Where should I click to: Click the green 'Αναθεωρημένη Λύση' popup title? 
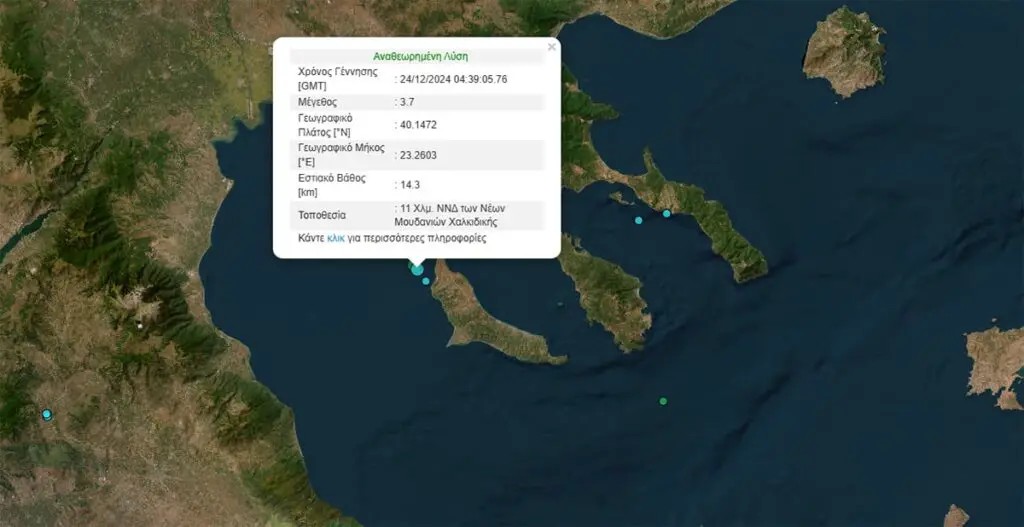tap(420, 56)
